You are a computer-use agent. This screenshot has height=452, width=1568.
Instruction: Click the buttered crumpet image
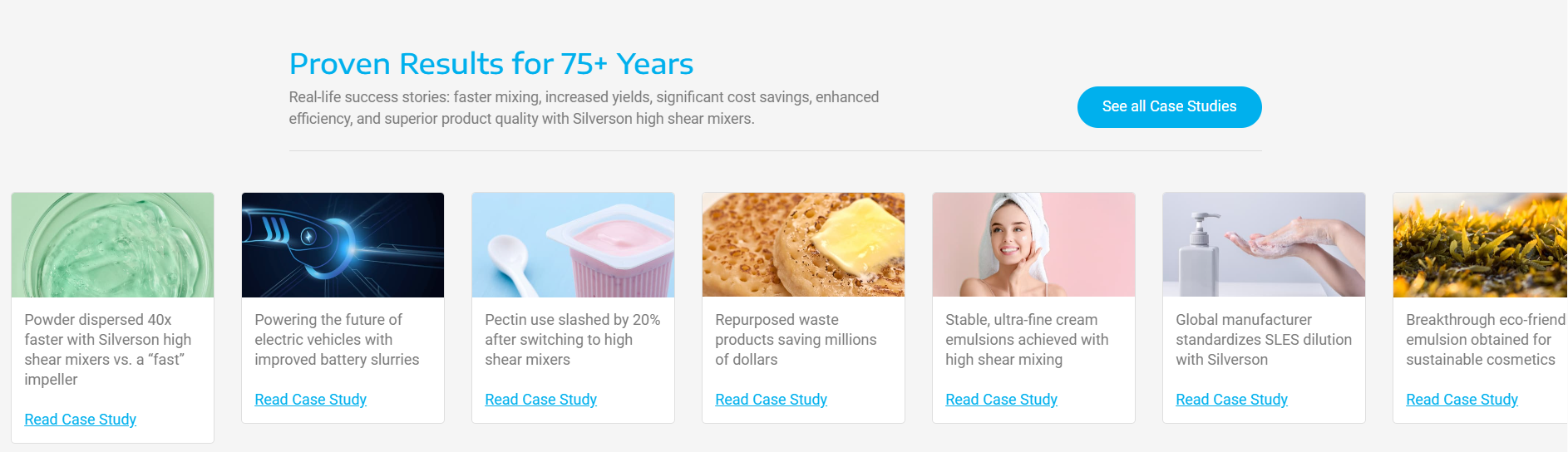[803, 245]
